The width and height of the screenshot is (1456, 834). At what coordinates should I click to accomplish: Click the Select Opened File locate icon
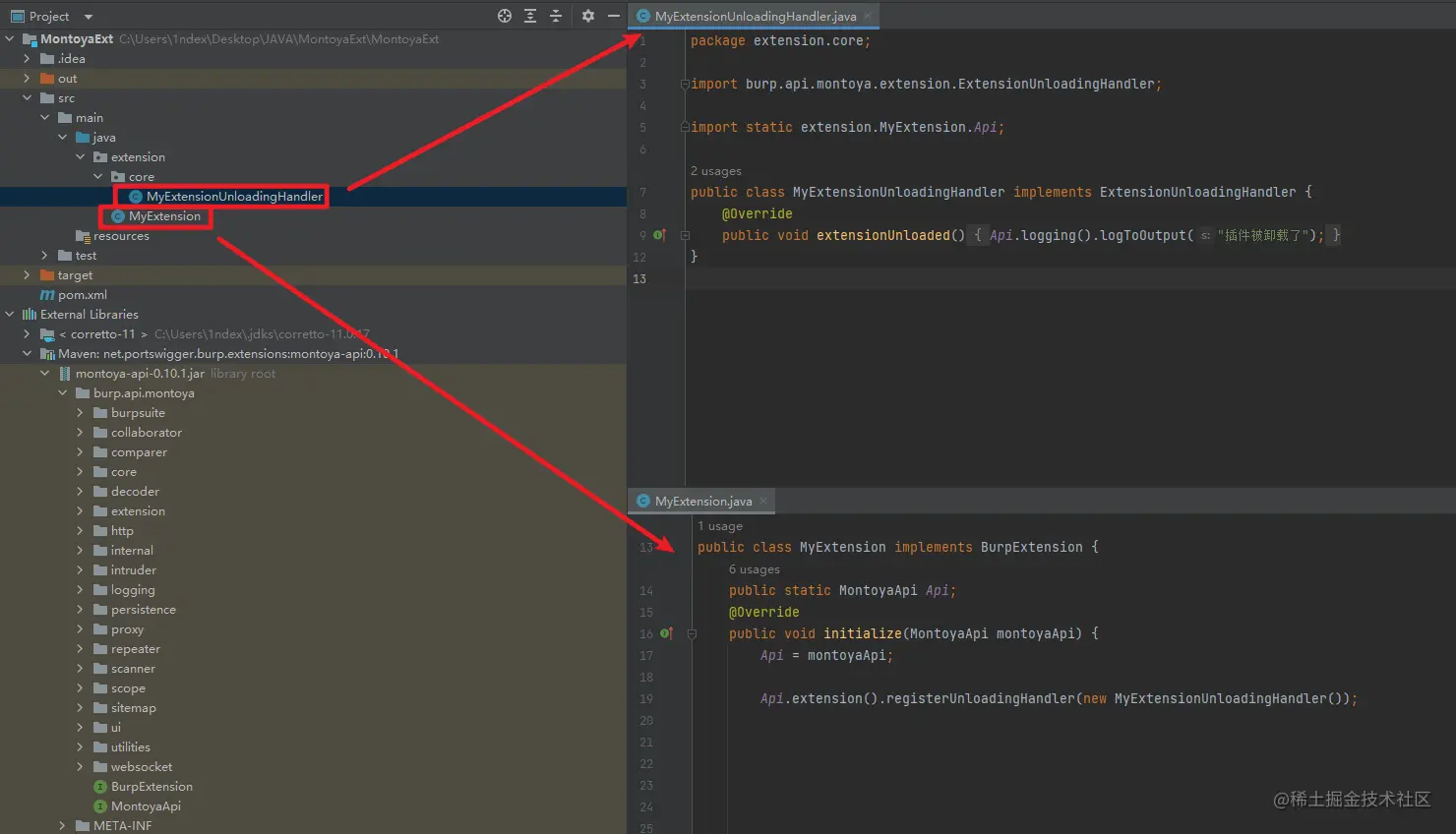[x=505, y=16]
